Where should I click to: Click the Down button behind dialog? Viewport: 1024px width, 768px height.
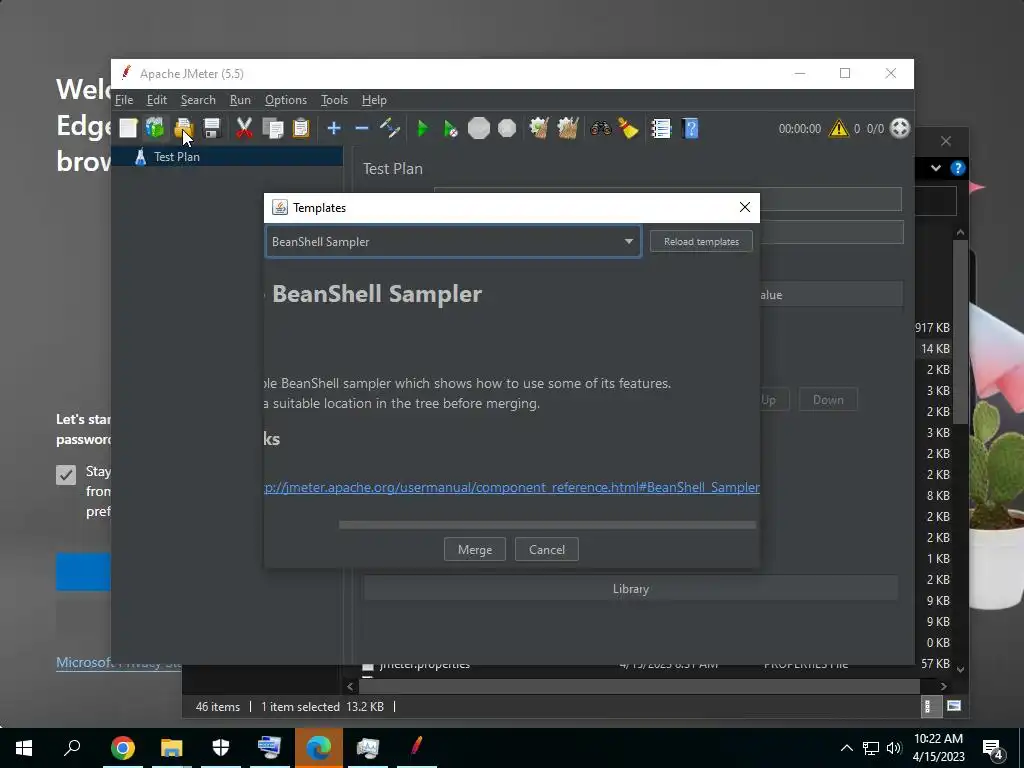point(828,400)
